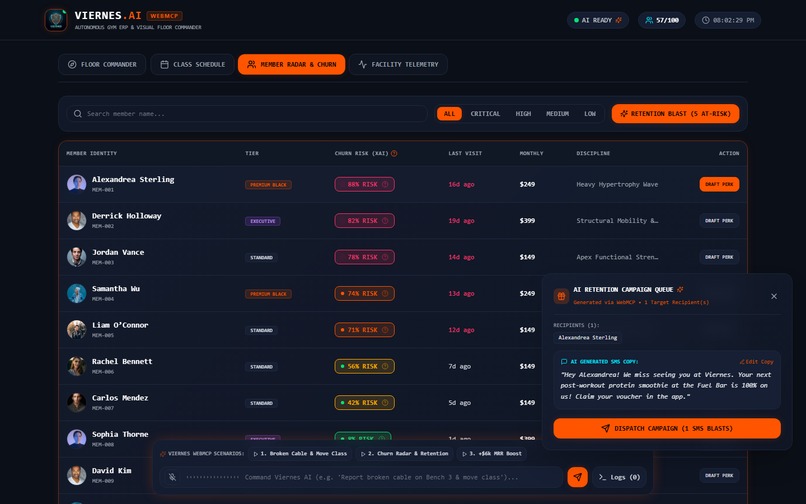Screen dimensions: 806x504
Task: Edit the AI generated SMS copy
Action: point(756,362)
